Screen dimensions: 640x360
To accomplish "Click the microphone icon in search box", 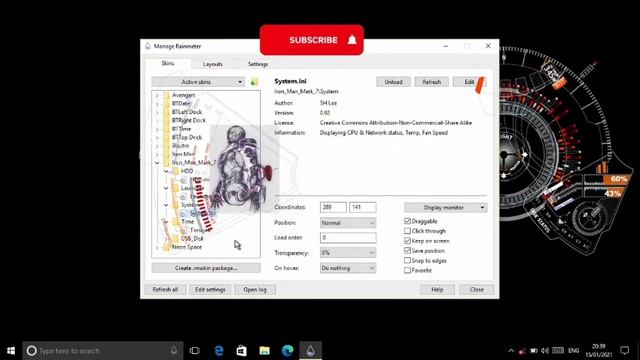I will (x=174, y=350).
